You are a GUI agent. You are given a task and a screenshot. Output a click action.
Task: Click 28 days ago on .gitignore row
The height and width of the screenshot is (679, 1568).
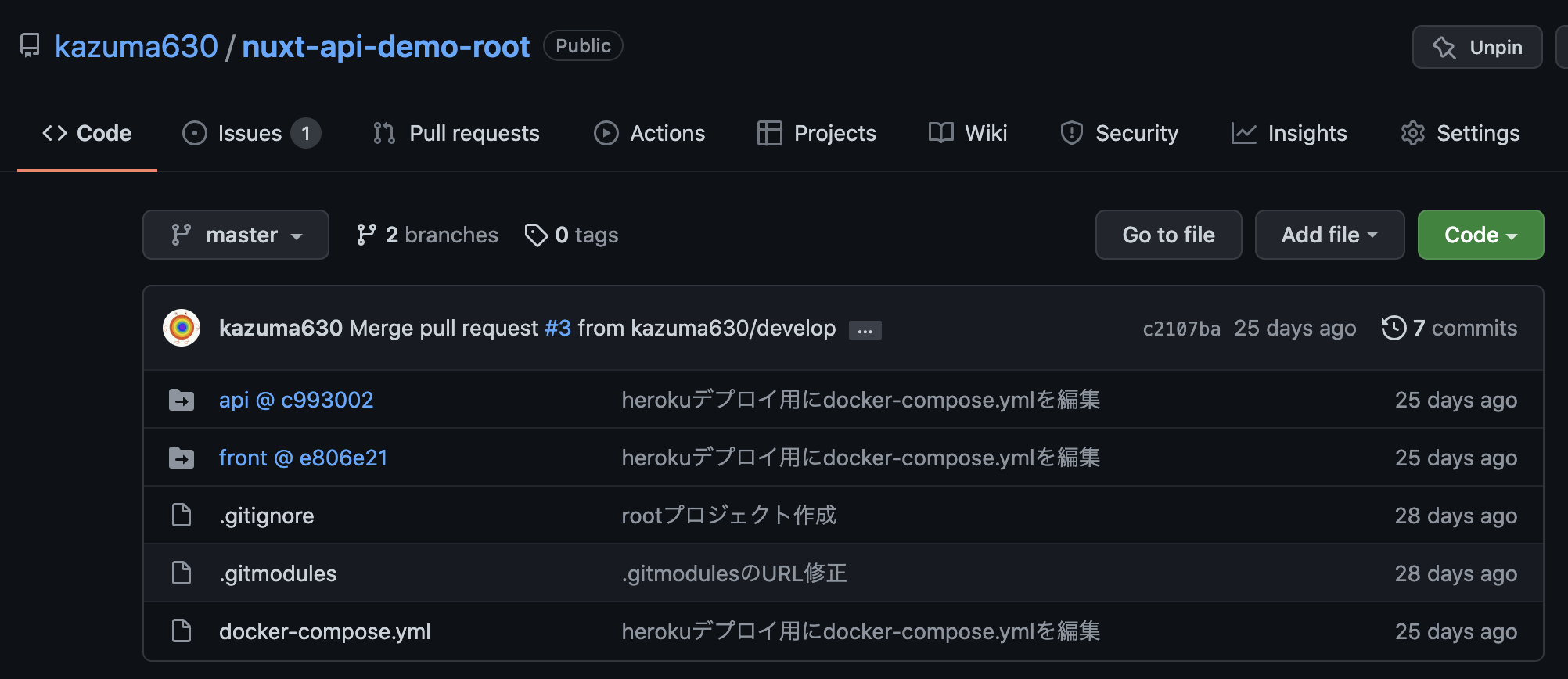click(x=1456, y=516)
